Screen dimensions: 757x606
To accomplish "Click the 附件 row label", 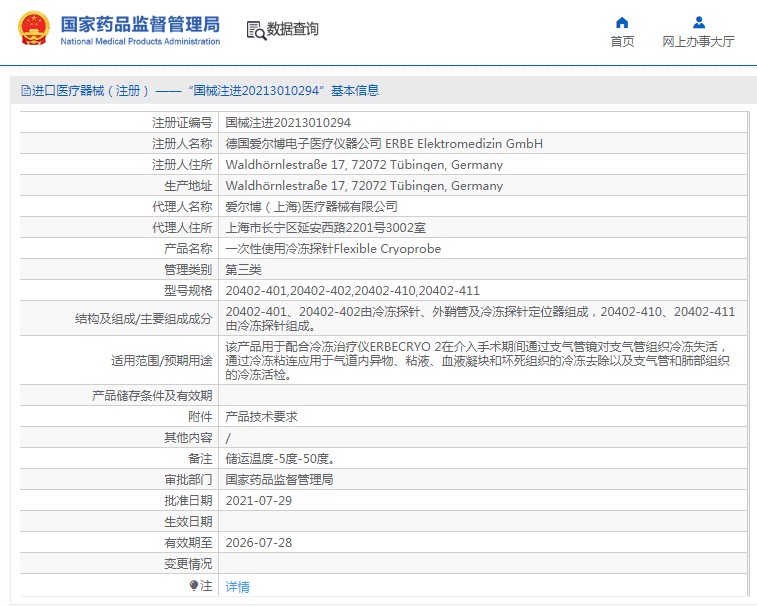I will pyautogui.click(x=200, y=417).
